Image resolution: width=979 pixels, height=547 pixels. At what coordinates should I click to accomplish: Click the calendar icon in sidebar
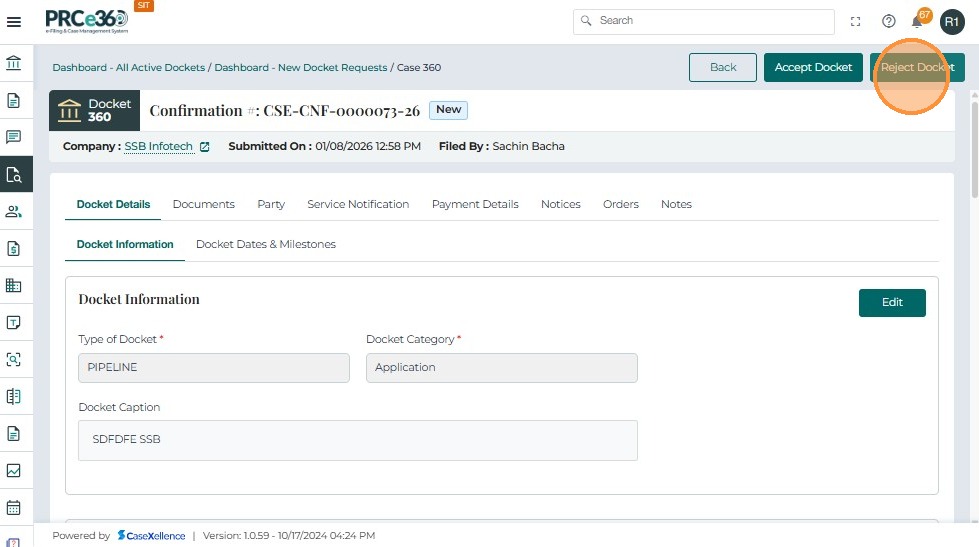tap(14, 507)
